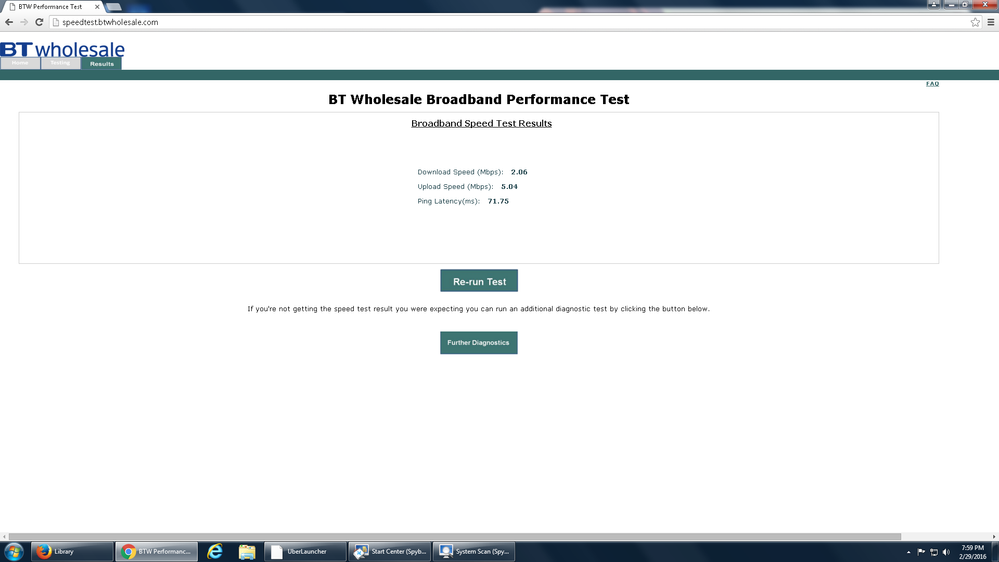
Task: Switch to Firefox Library taskbar window
Action: tap(72, 551)
